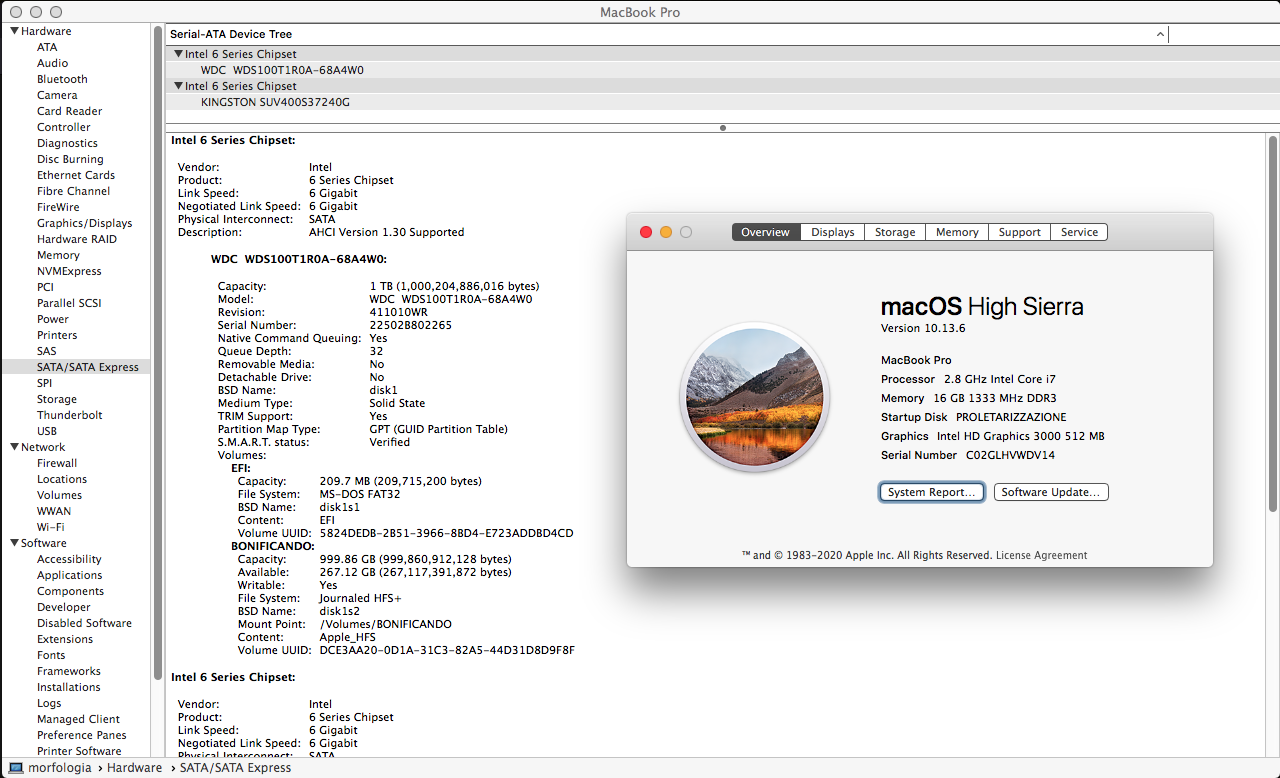Select Audio in the sidebar
This screenshot has height=778, width=1280.
click(53, 63)
